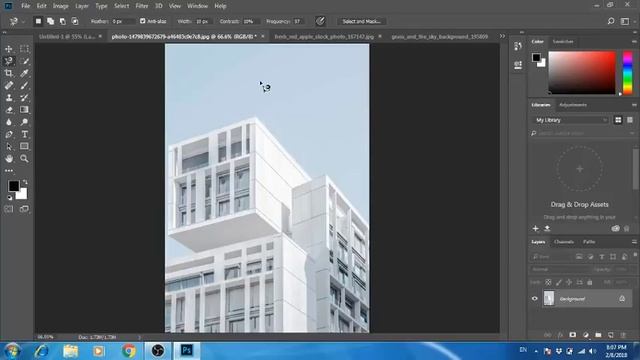Viewport: 640px width, 360px height.
Task: Choose Add to selection mode
Action: point(51,21)
